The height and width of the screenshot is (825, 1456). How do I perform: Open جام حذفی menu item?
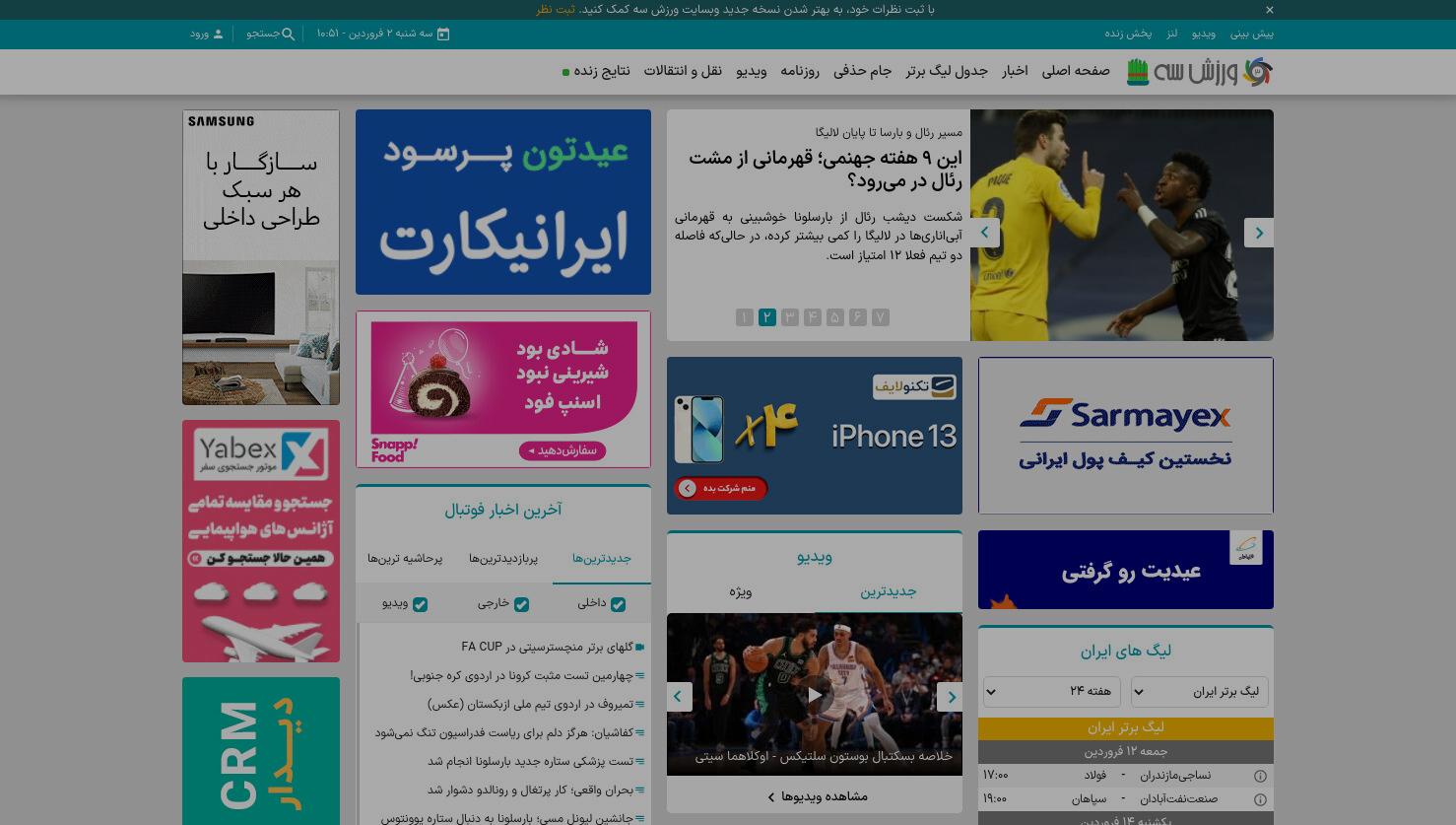[x=862, y=71]
